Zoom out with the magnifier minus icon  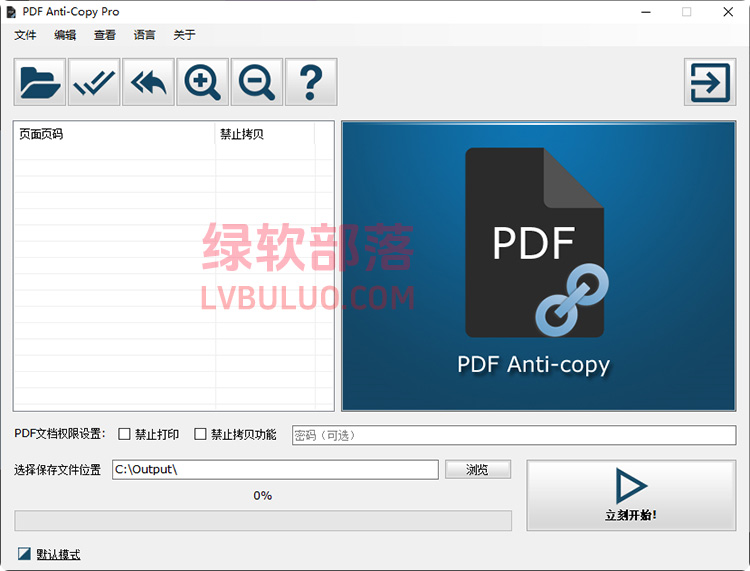257,82
